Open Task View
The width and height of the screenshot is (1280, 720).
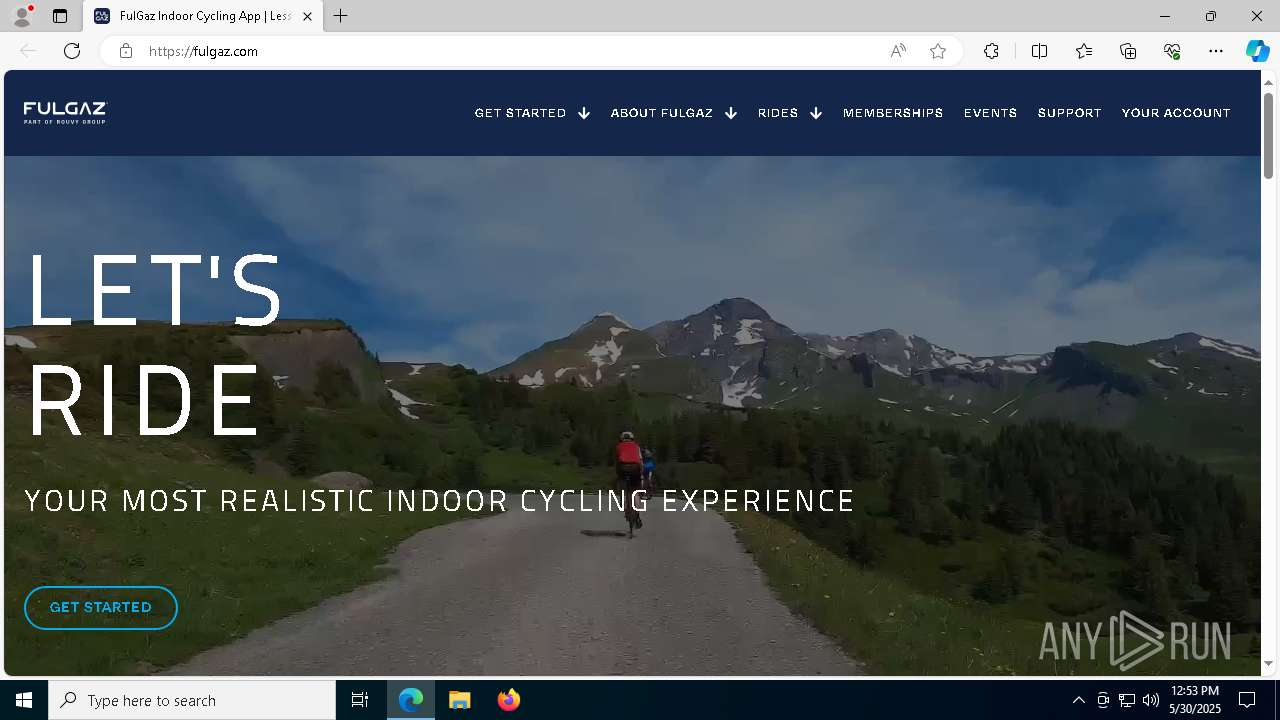360,700
